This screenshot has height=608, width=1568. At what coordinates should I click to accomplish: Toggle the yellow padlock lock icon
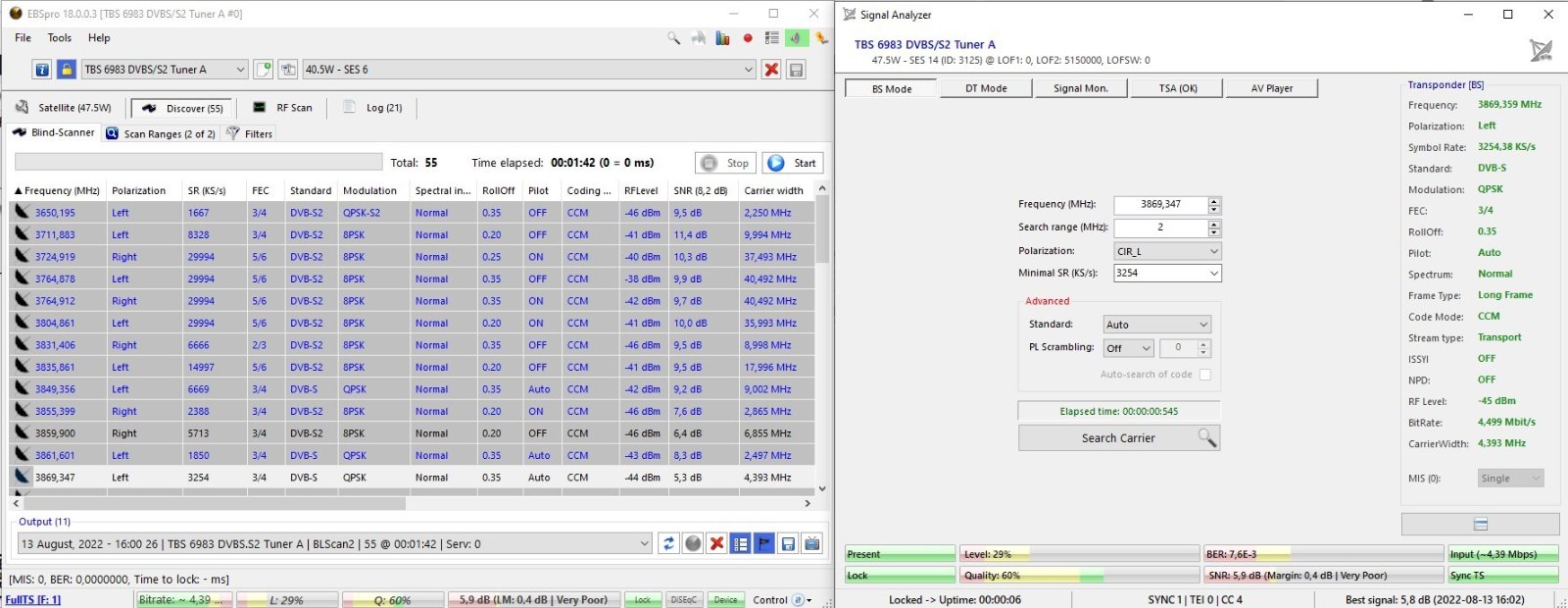click(x=66, y=70)
